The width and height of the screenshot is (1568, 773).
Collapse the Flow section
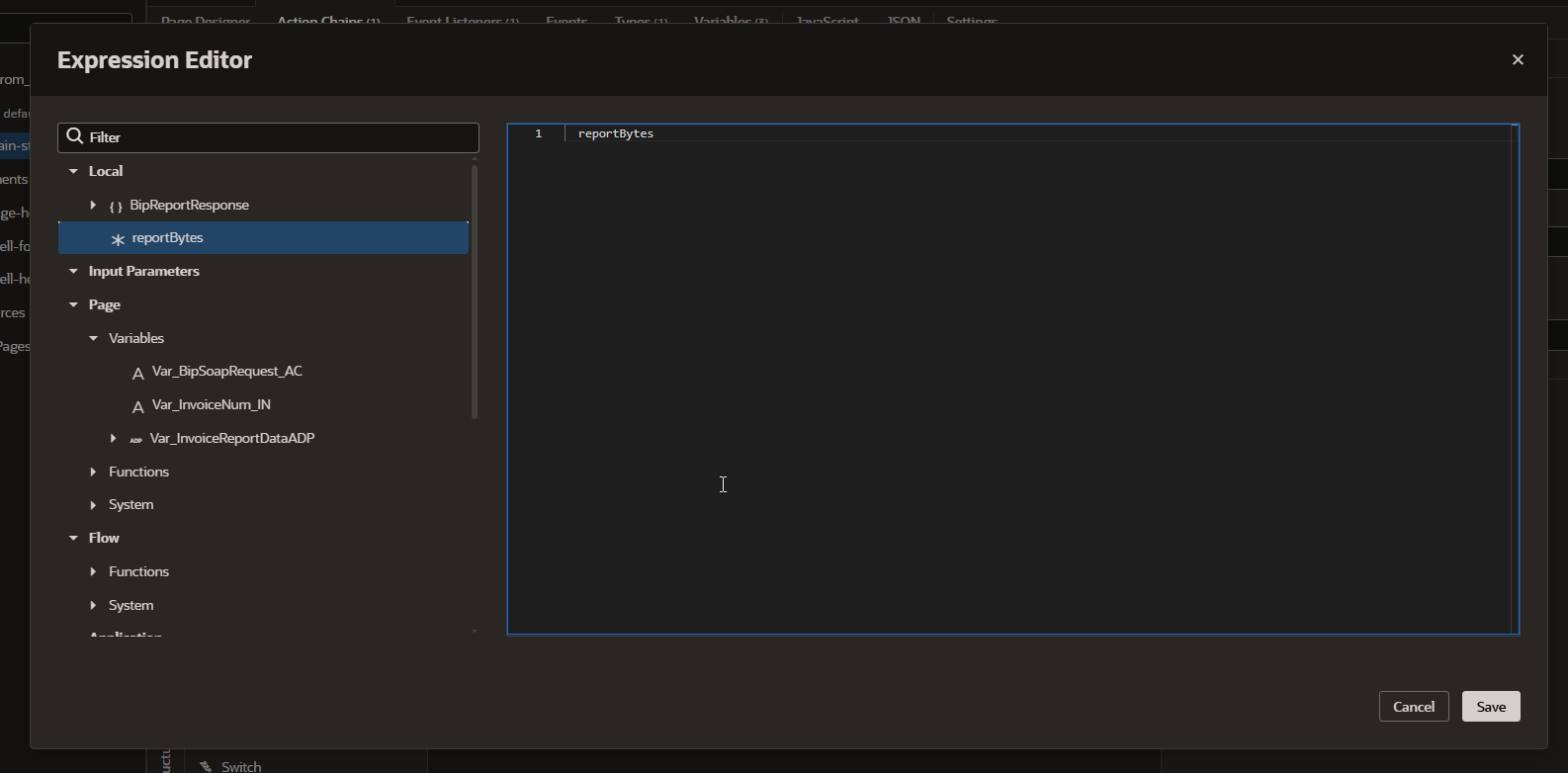tap(73, 538)
